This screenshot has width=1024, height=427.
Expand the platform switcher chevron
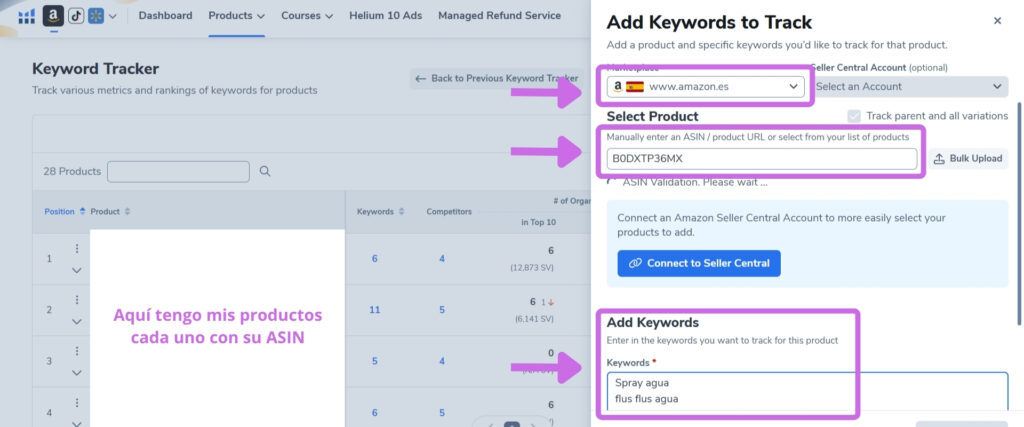click(113, 16)
